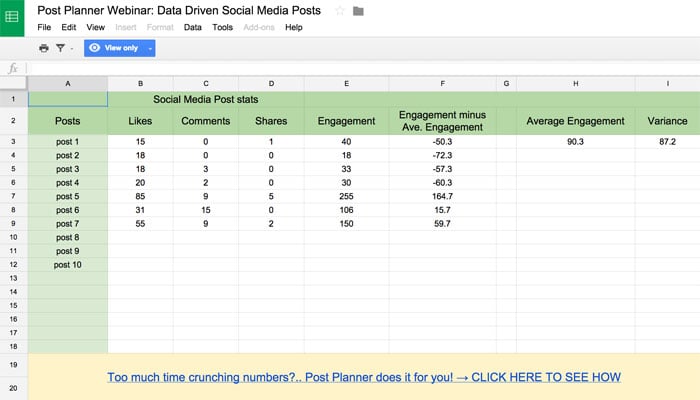
Task: Click the grayed-out Add-ons menu
Action: tap(258, 27)
